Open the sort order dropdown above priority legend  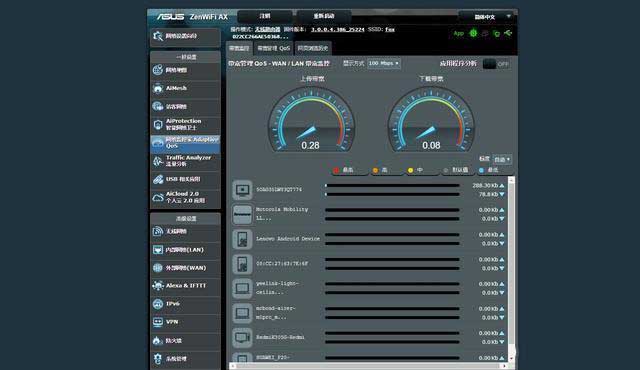[x=502, y=159]
